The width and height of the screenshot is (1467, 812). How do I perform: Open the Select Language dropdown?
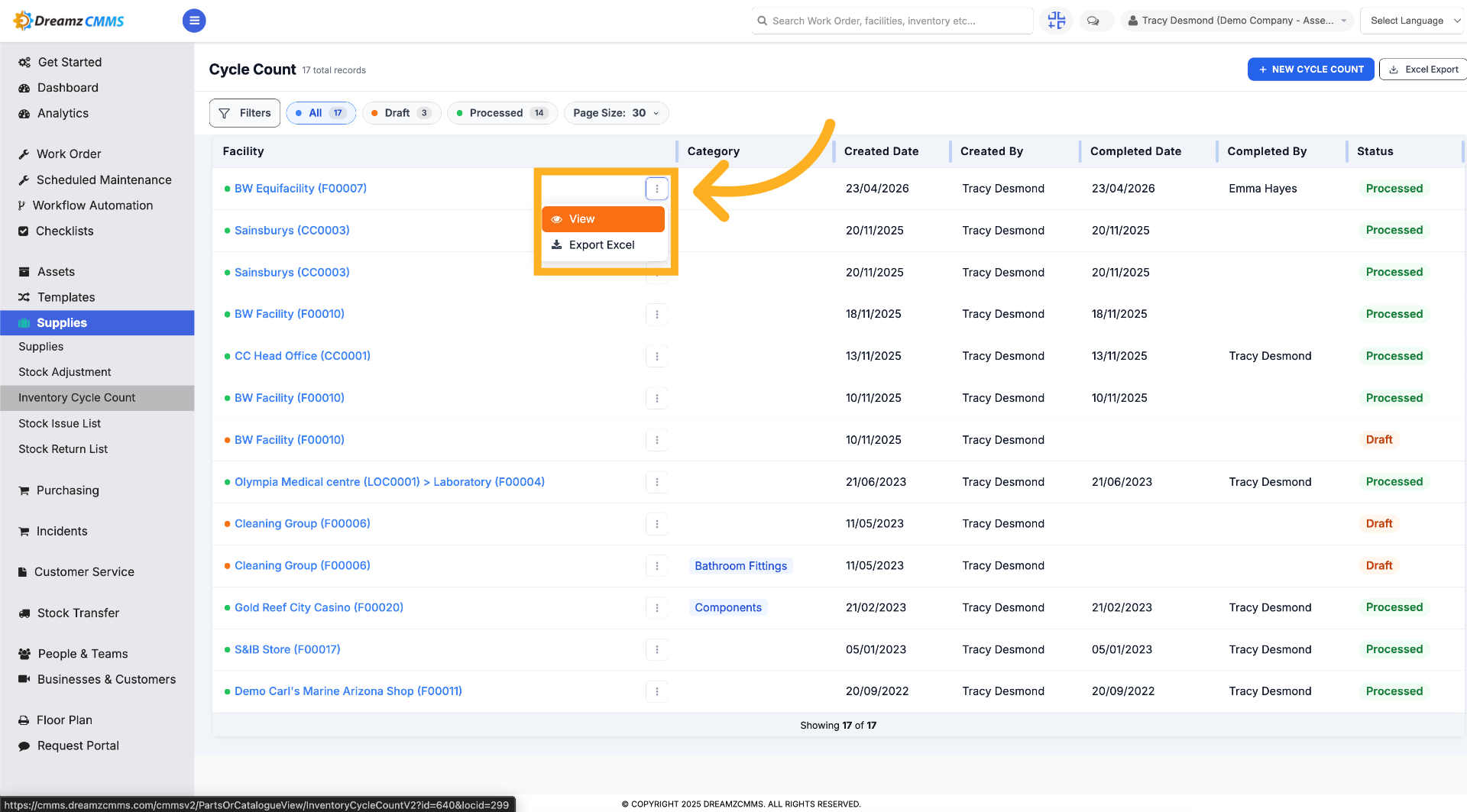tap(1414, 21)
